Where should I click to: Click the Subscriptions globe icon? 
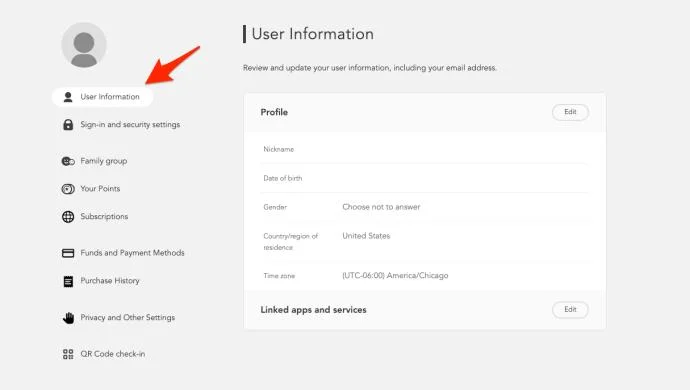click(x=68, y=217)
